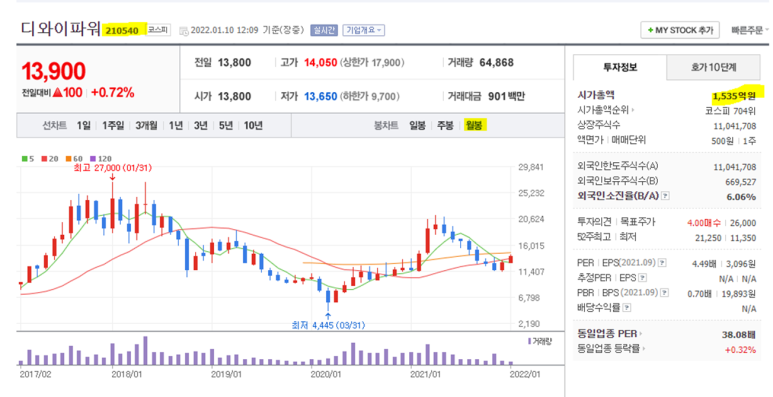Click the help icon beside PER EPS(2021.09)
The width and height of the screenshot is (773, 397).
coord(663,263)
